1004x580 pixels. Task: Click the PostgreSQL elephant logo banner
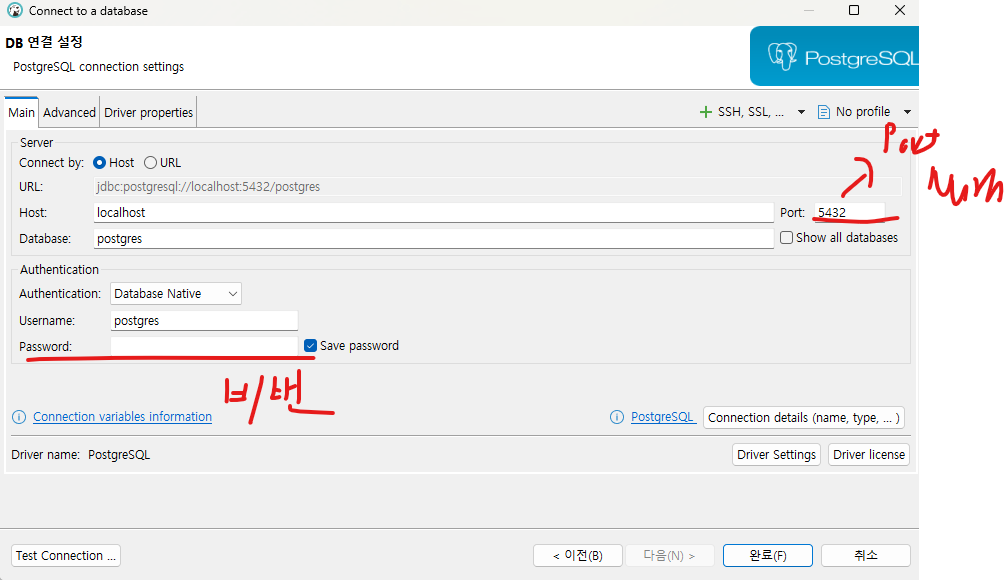834,56
